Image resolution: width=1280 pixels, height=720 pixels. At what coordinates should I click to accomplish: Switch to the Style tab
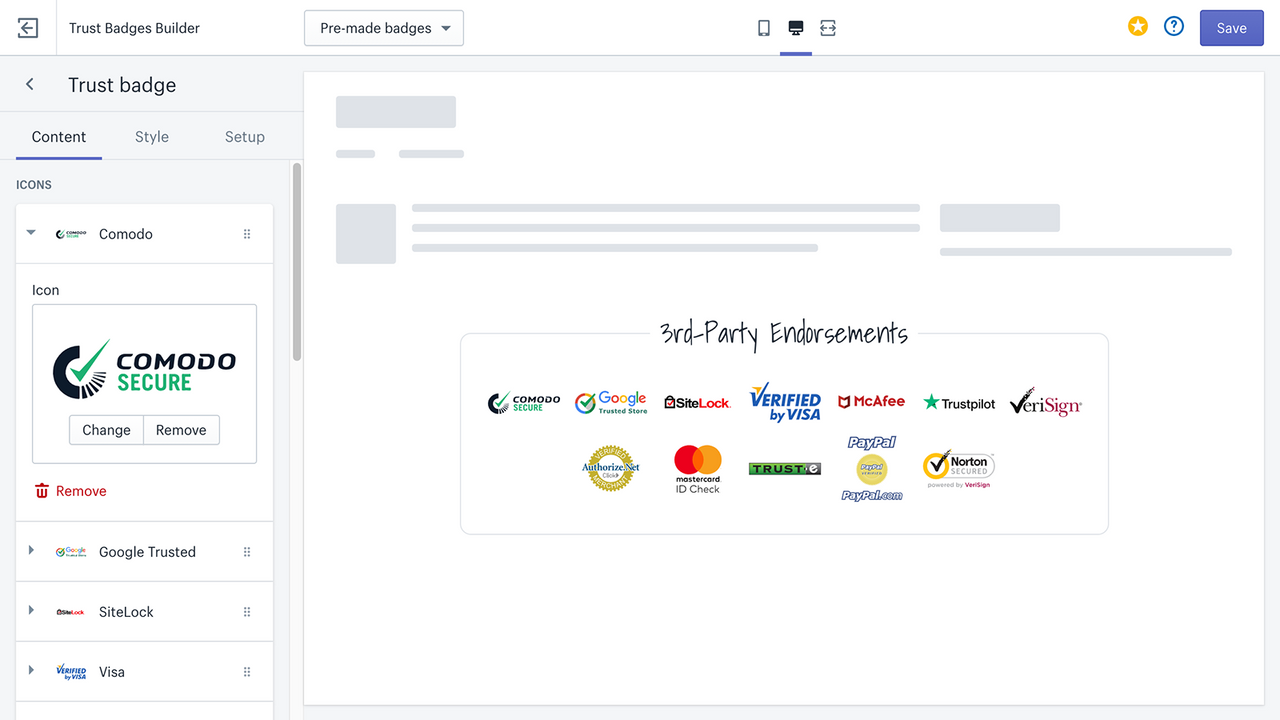(151, 136)
